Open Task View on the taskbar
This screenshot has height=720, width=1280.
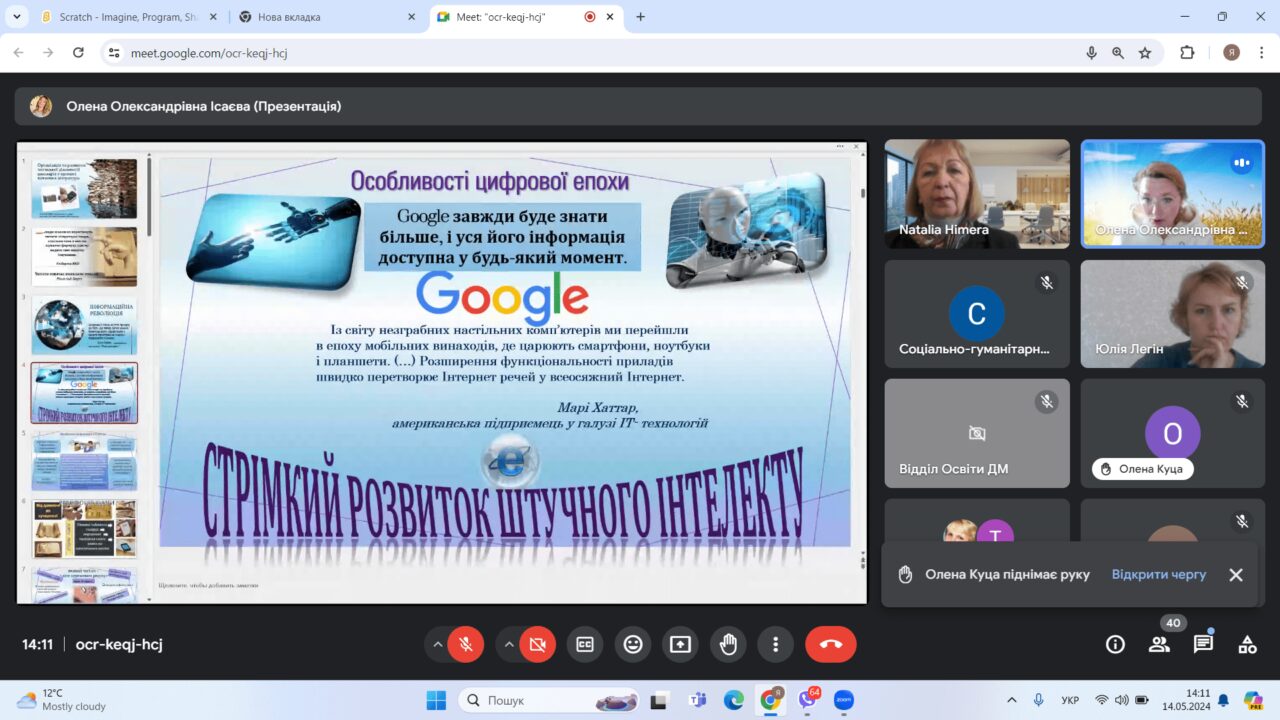tap(659, 700)
